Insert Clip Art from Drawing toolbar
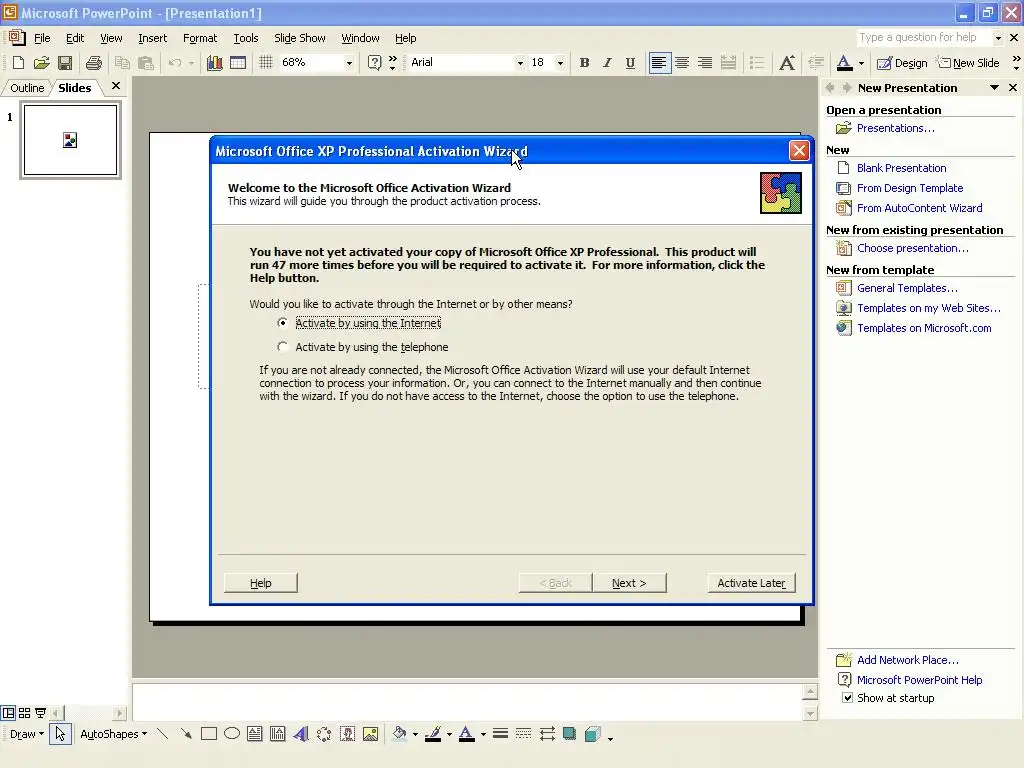This screenshot has height=768, width=1024. coord(347,734)
